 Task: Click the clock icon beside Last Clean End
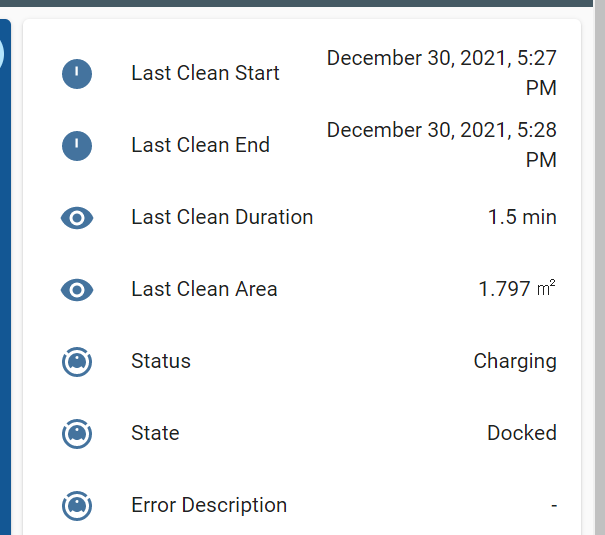click(77, 145)
